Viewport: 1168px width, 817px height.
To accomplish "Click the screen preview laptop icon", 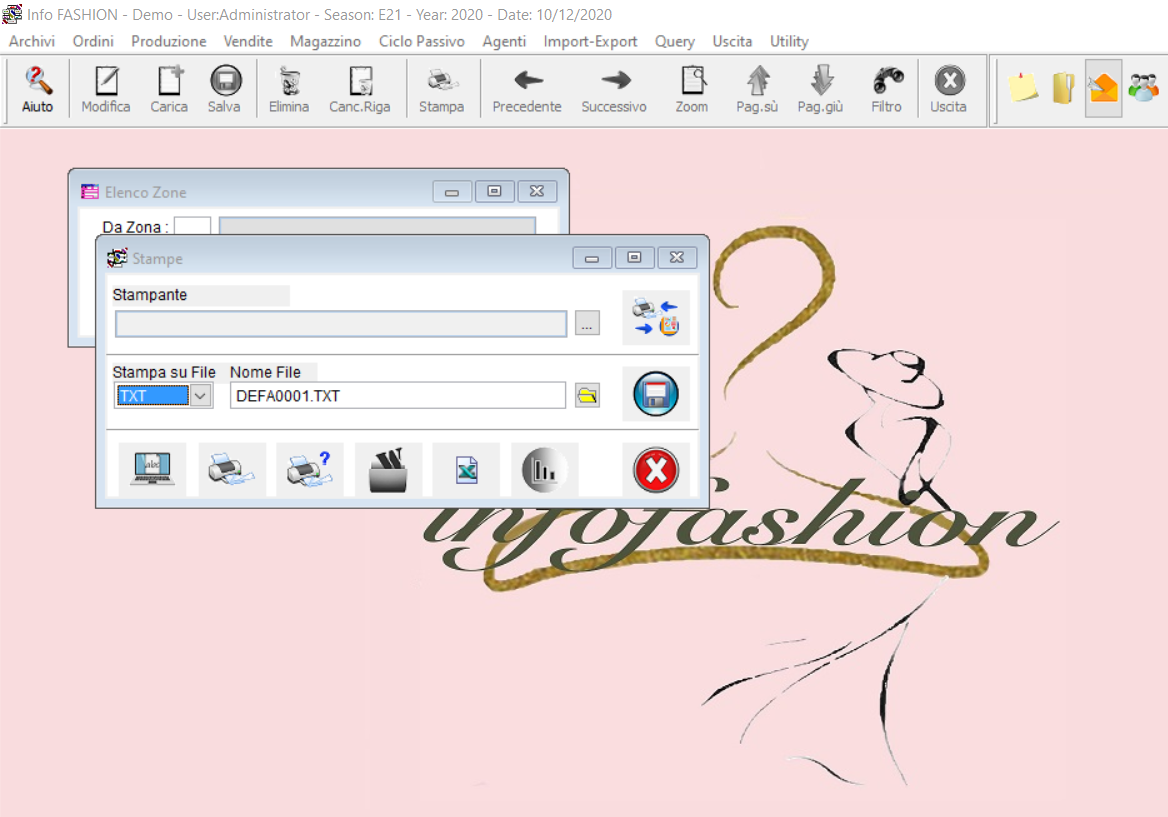I will 152,469.
